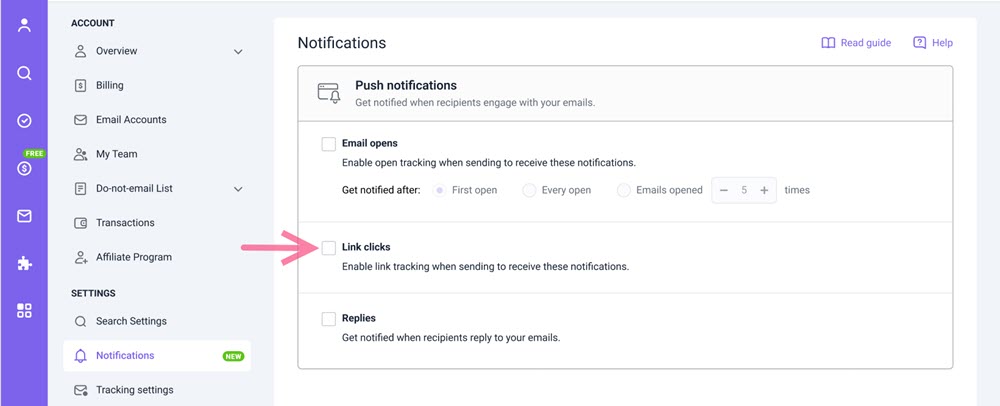Open the Read guide link

coord(856,43)
